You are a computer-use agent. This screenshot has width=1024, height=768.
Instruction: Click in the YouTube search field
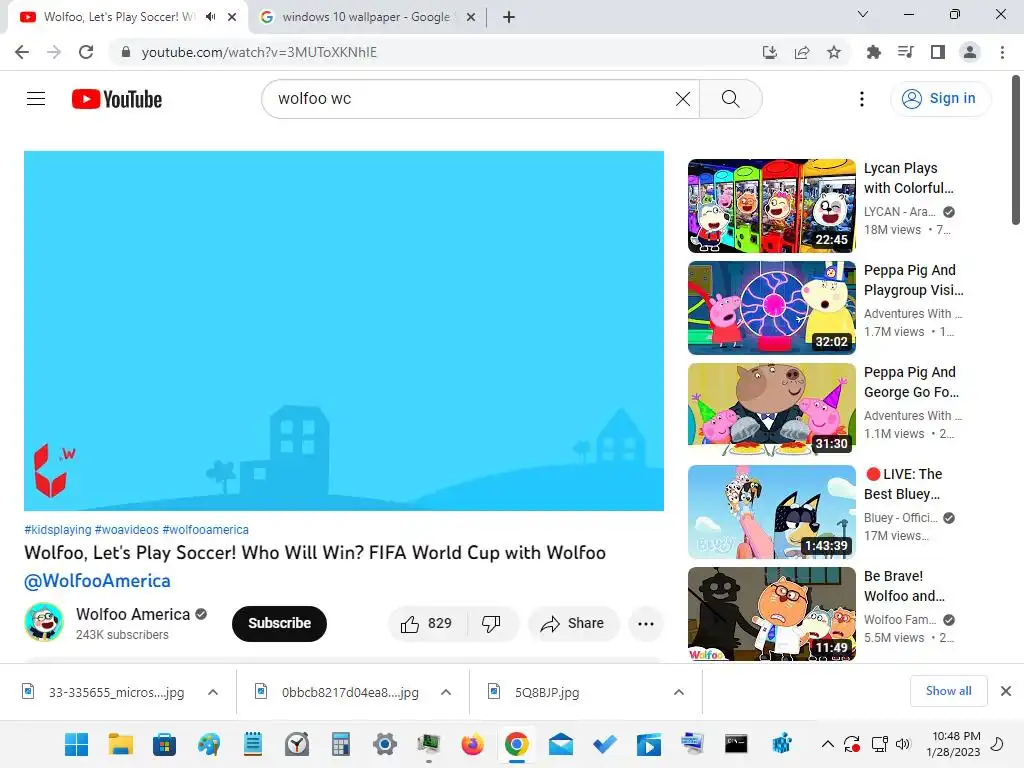point(470,99)
